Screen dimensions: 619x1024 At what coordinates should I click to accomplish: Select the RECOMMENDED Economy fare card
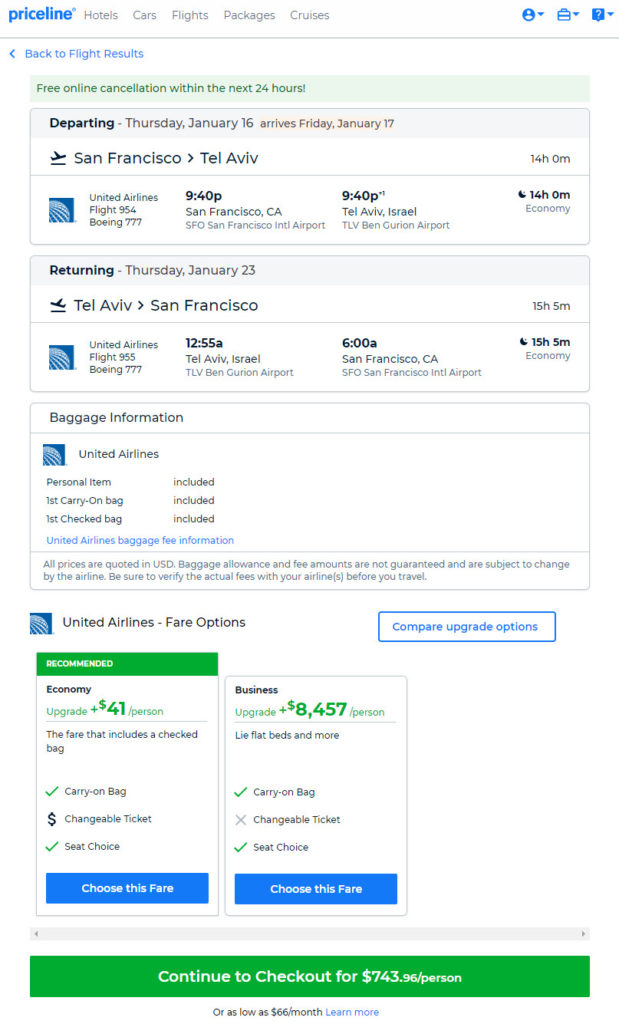[x=127, y=784]
